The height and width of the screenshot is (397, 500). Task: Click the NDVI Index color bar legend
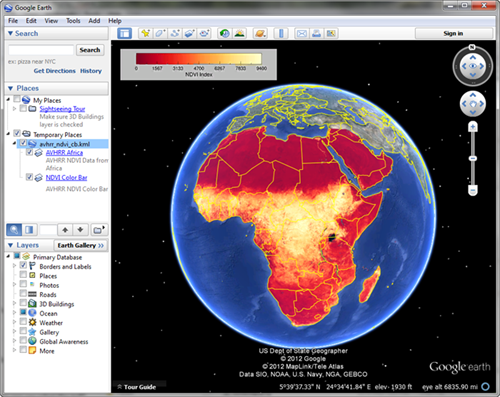[x=199, y=65]
